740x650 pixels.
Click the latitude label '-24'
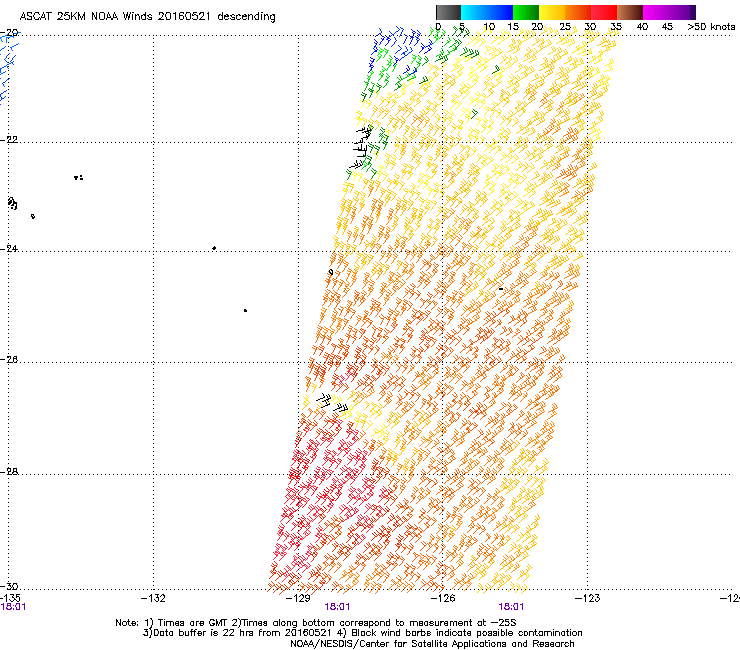coord(9,249)
